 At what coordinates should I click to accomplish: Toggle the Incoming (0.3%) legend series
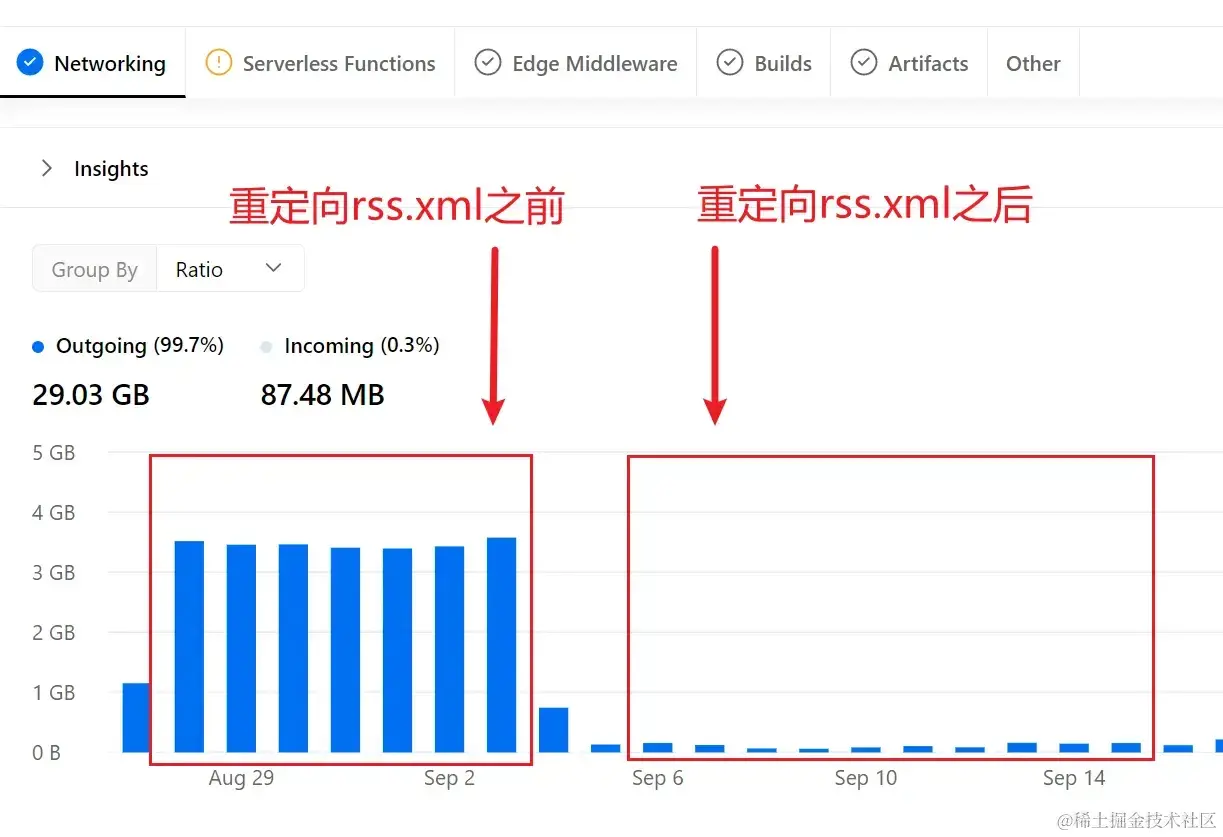click(x=350, y=346)
